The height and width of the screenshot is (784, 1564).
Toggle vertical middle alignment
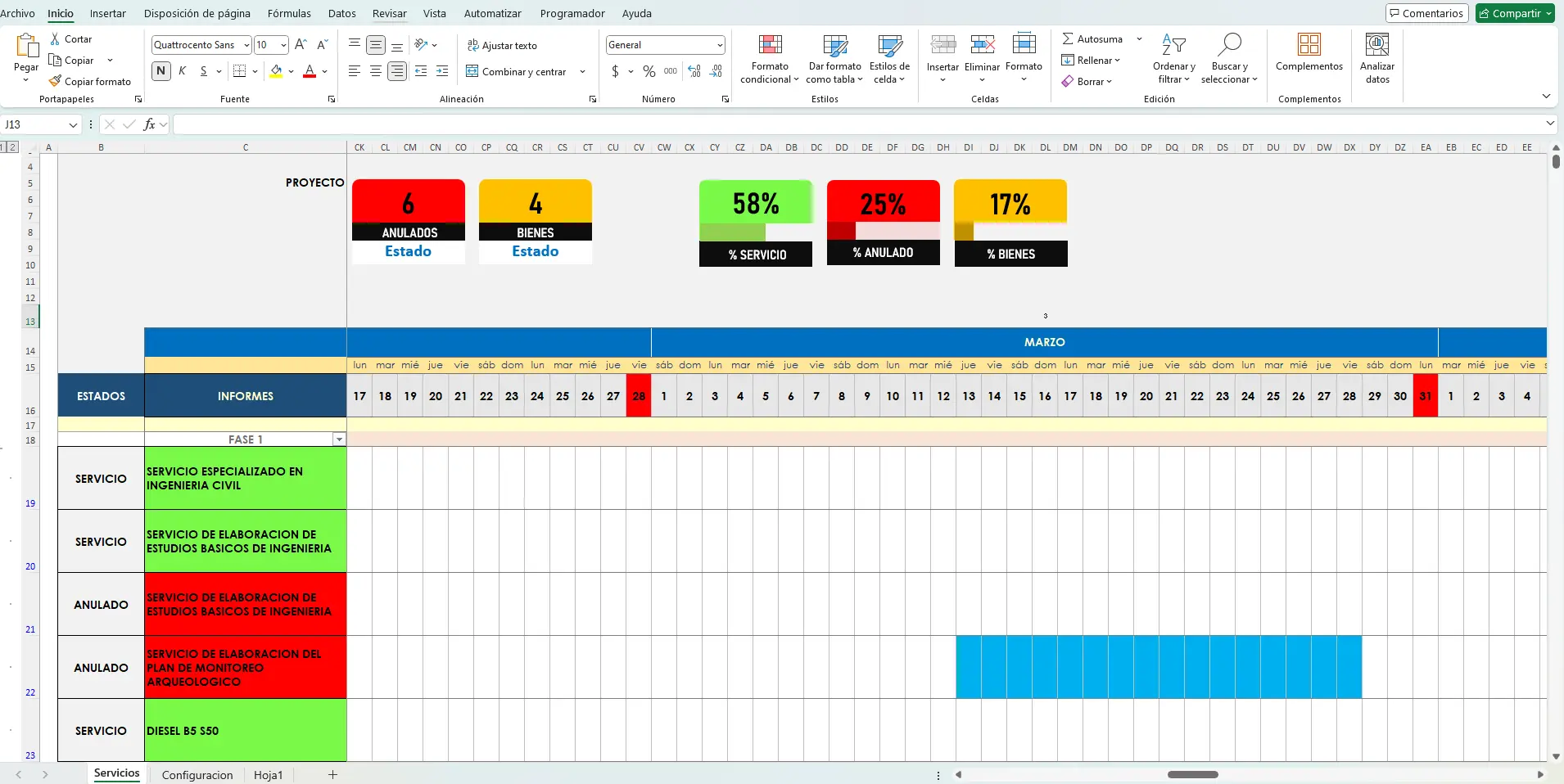pos(376,45)
